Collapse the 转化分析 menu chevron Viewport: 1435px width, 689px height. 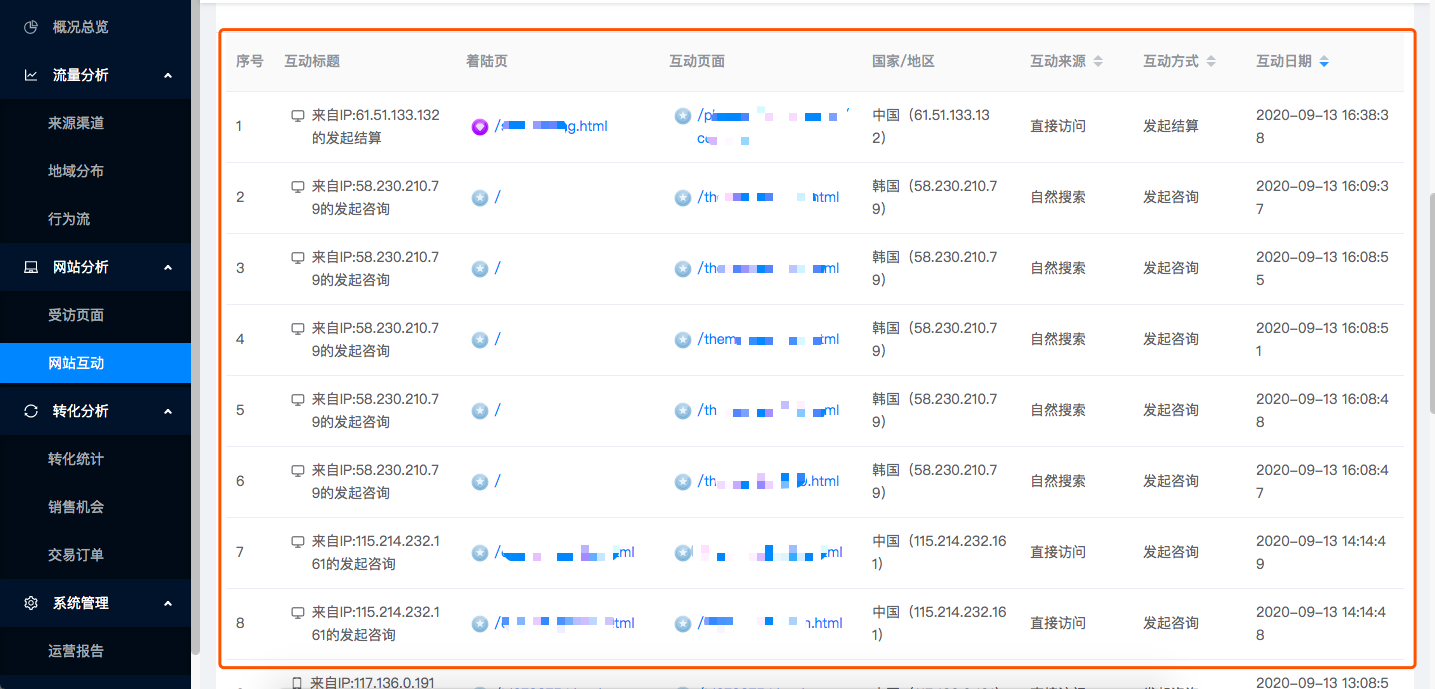tap(167, 411)
